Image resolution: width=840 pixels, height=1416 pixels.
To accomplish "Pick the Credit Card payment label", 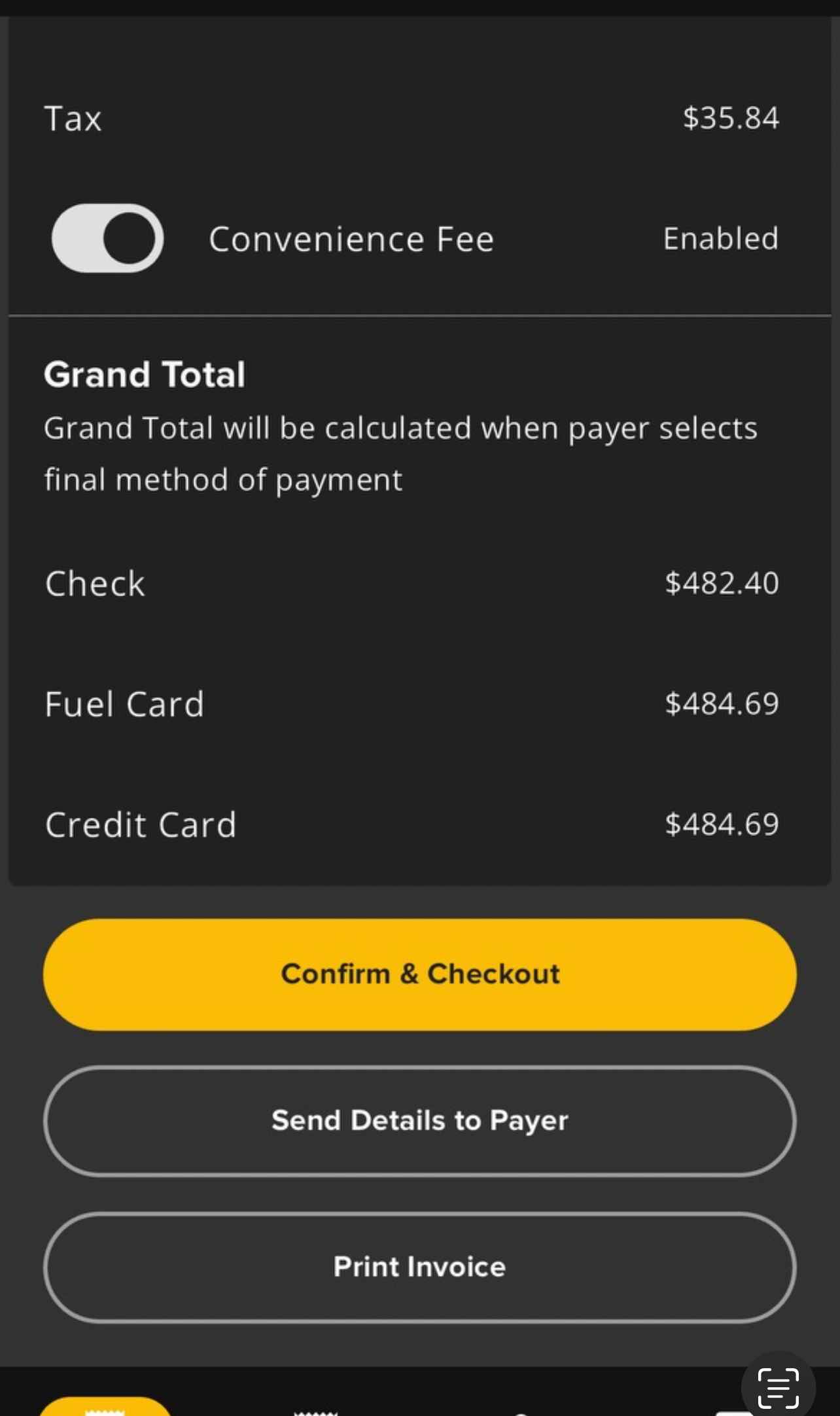I will (x=141, y=825).
